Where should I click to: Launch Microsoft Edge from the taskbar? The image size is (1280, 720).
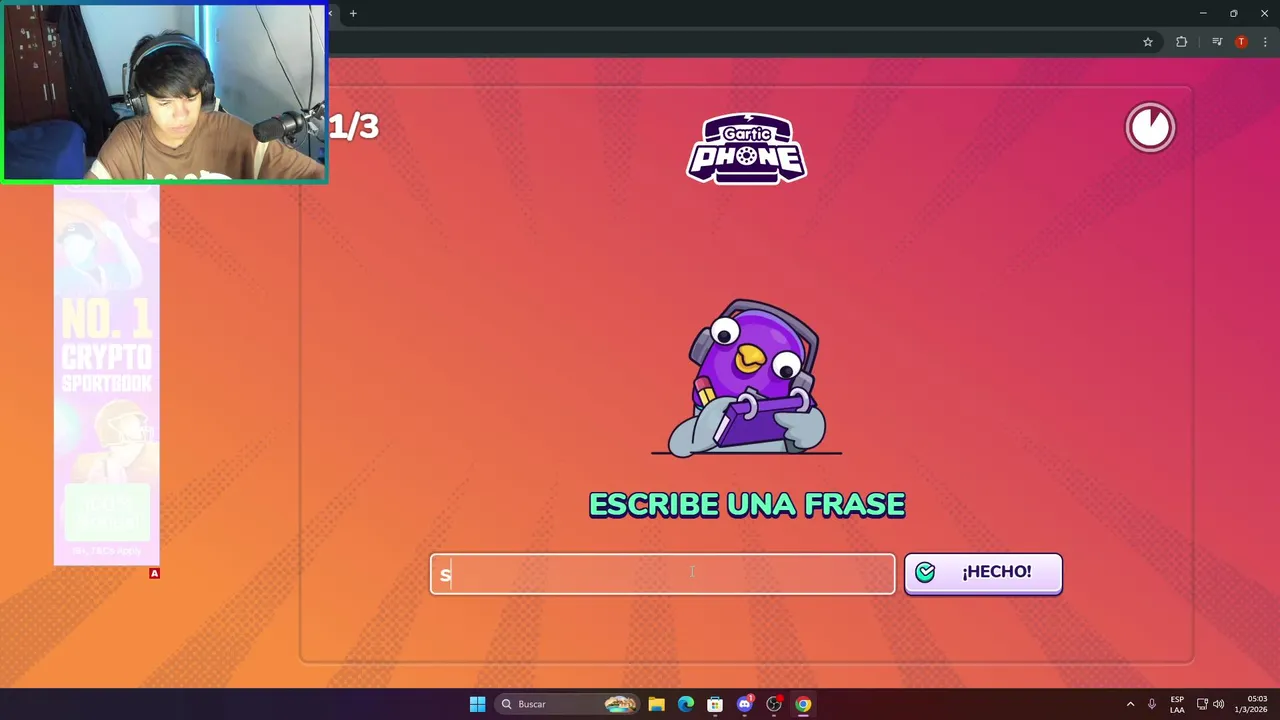pos(685,704)
